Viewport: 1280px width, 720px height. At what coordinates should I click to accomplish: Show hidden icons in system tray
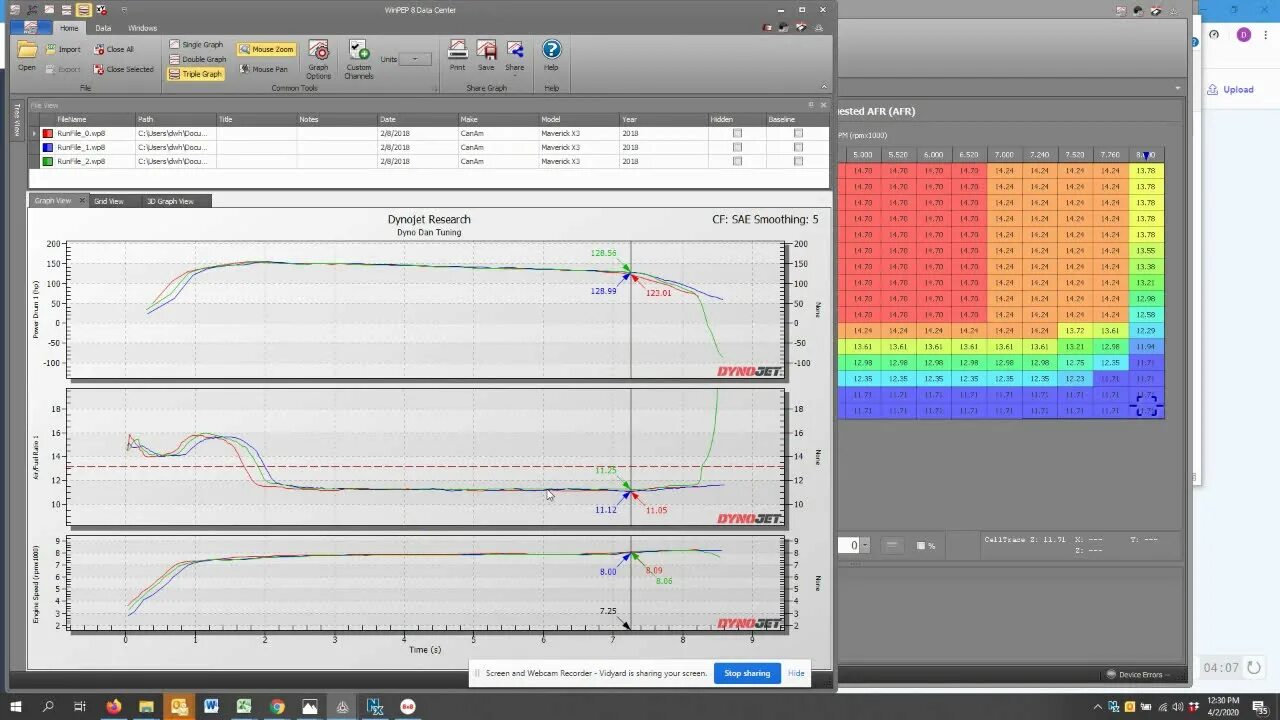click(x=1099, y=706)
